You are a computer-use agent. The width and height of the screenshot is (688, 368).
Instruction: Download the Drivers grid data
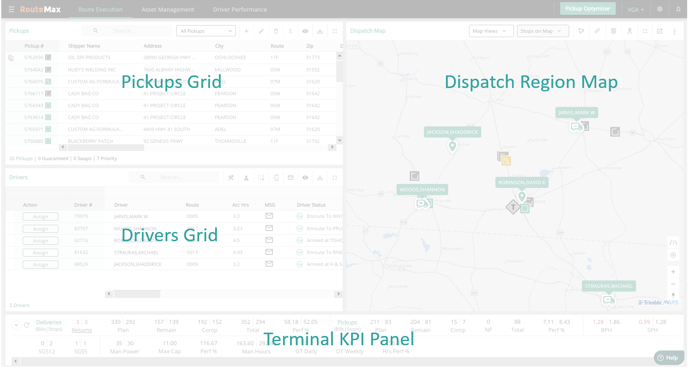pos(320,178)
